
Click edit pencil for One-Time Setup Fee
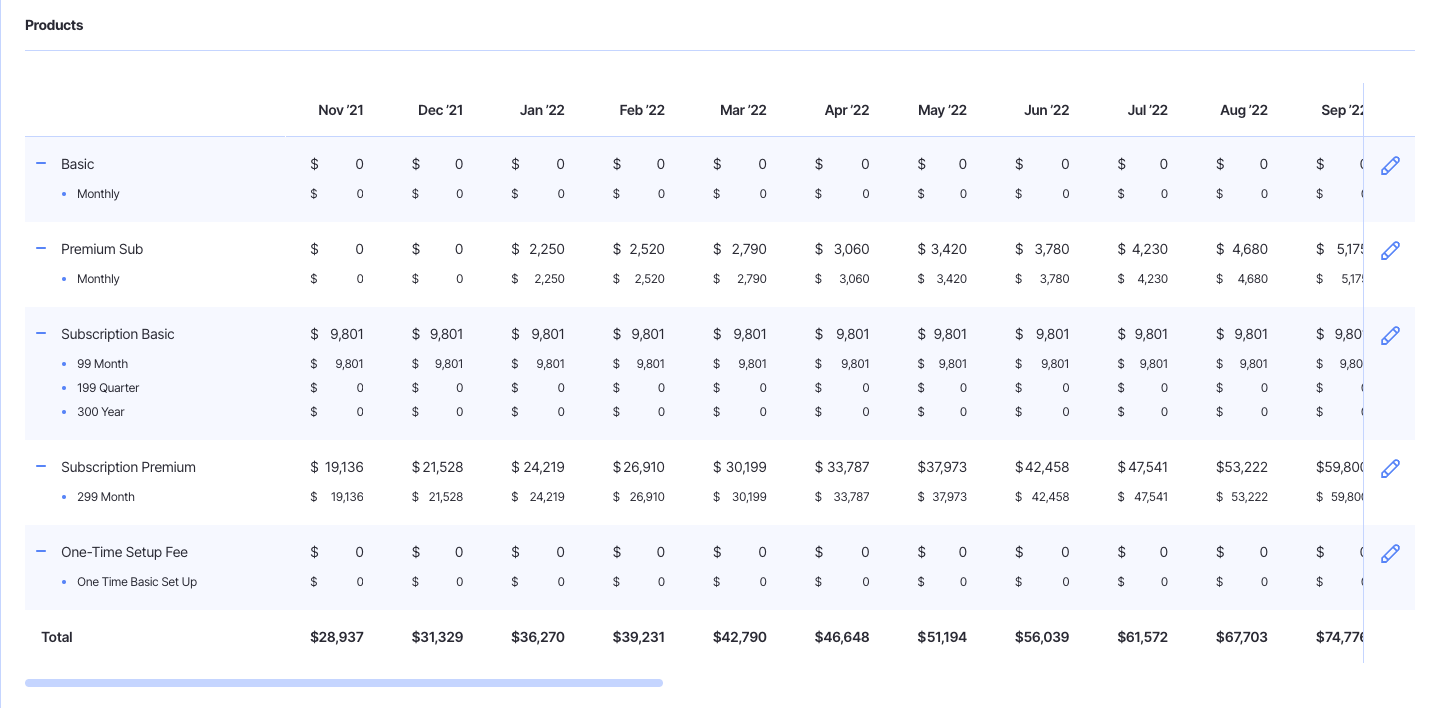[x=1390, y=554]
